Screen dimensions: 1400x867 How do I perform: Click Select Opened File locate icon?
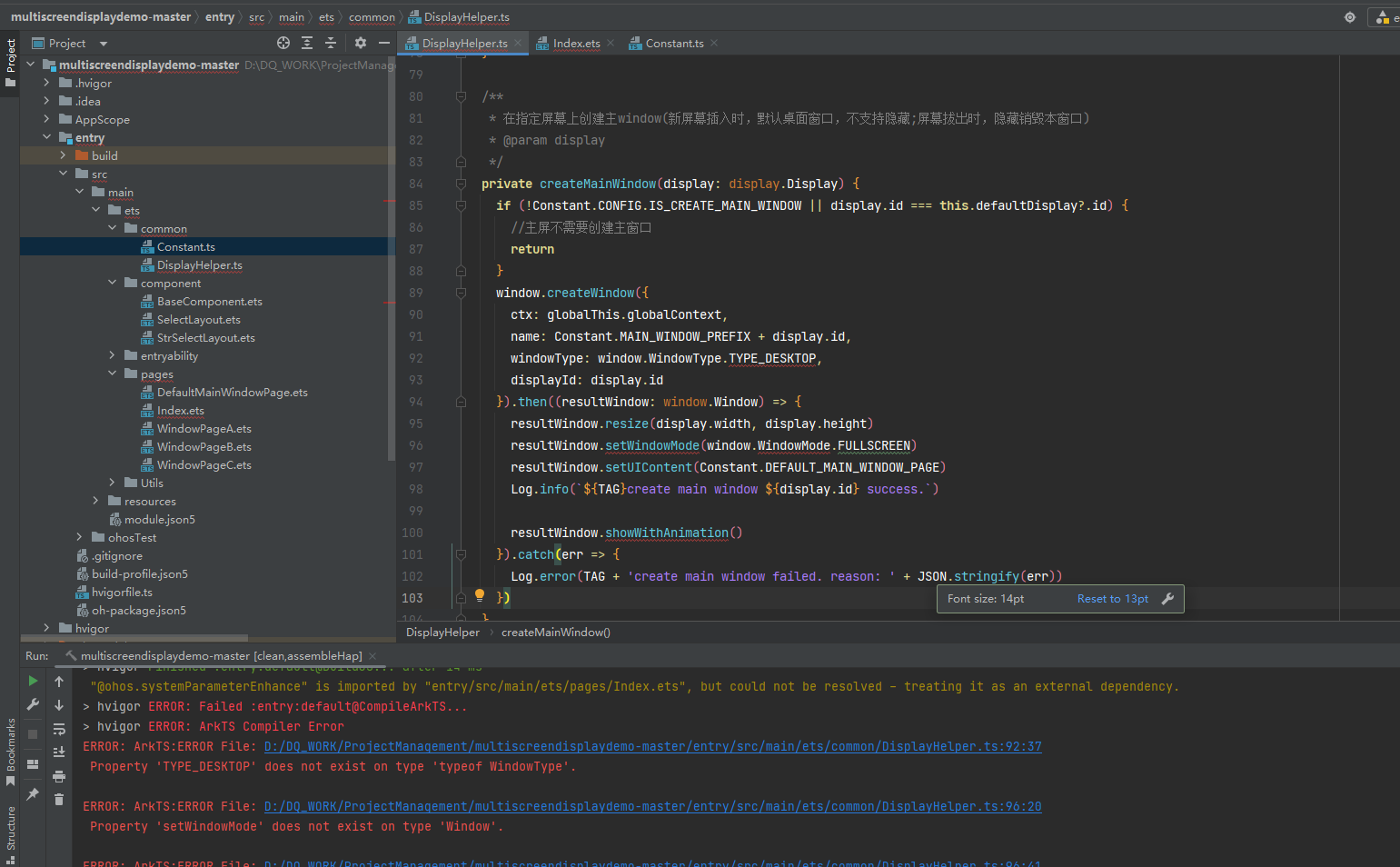pyautogui.click(x=283, y=43)
